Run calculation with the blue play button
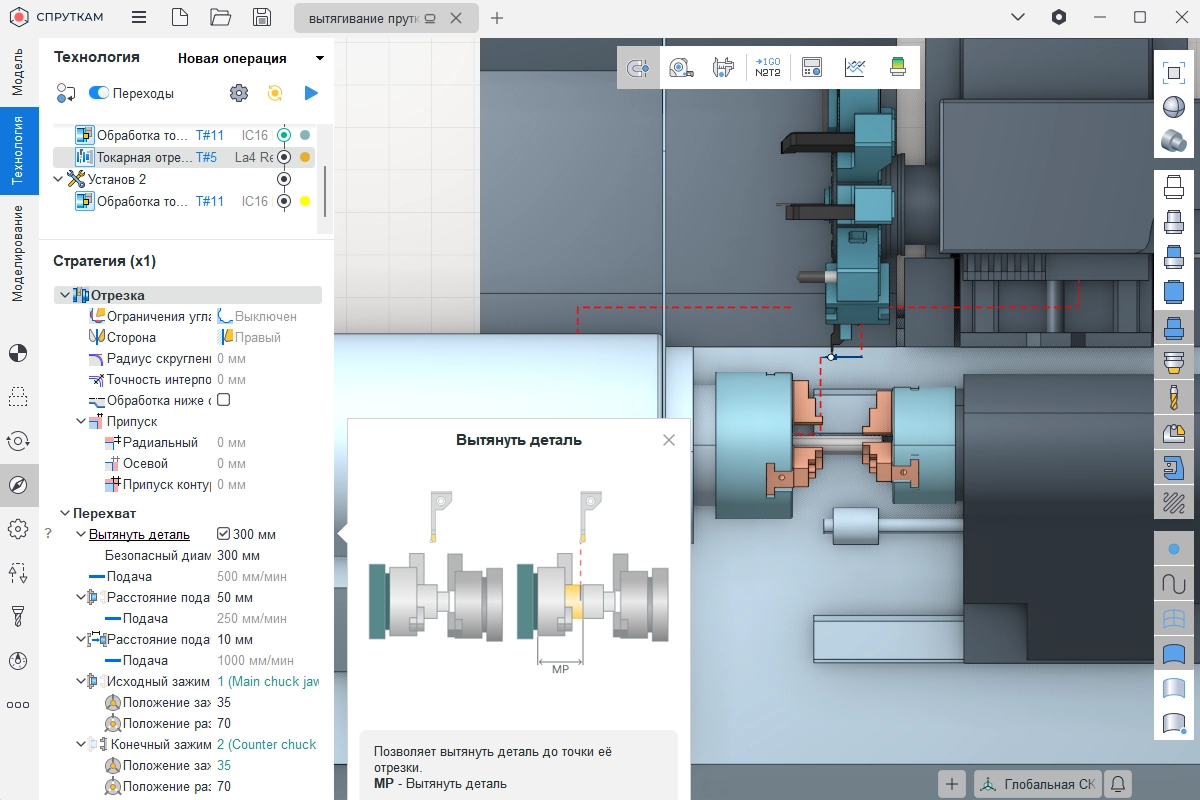Screen dimensions: 1200x800 click(x=311, y=93)
